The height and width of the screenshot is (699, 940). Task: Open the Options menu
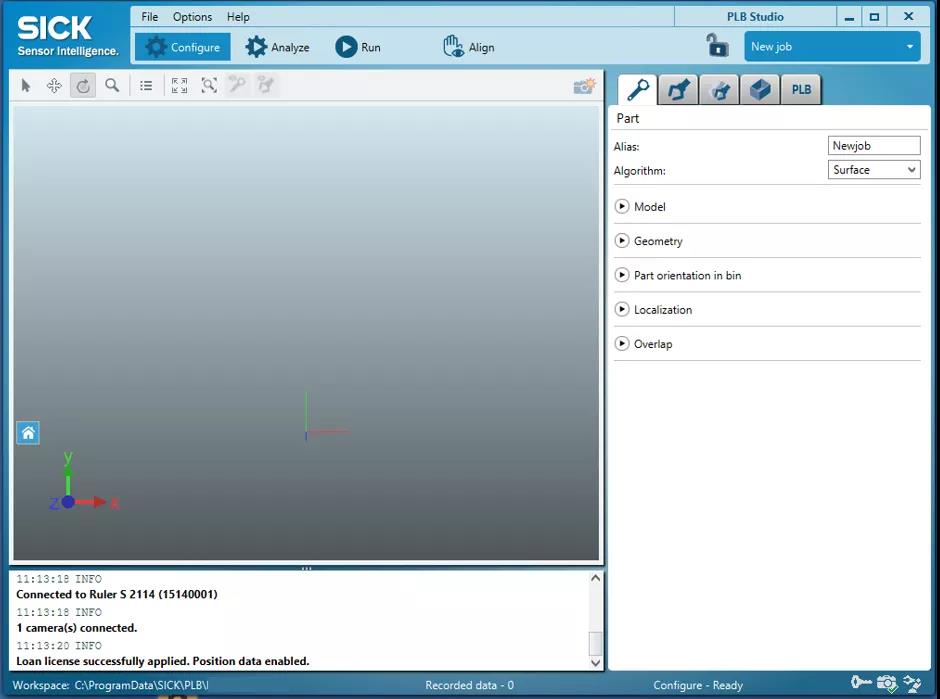(x=192, y=17)
